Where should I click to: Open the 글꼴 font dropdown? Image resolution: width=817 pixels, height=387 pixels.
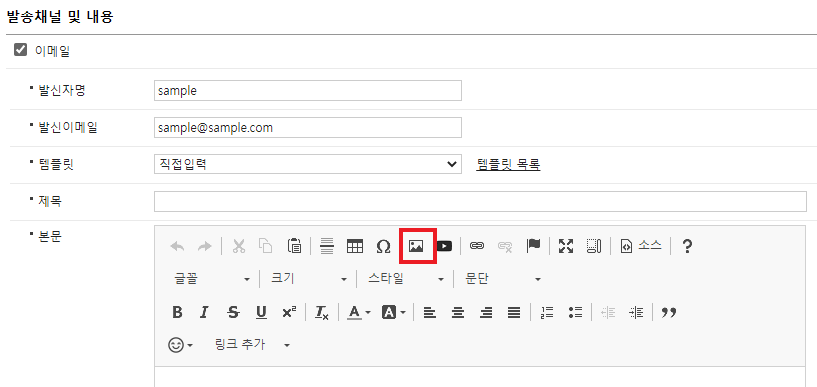pos(212,279)
